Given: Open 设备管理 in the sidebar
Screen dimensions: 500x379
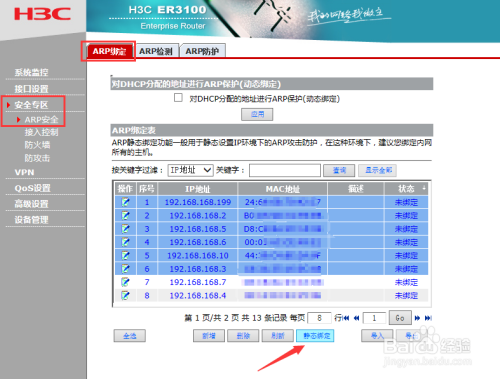Looking at the screenshot, I should pos(31,220).
